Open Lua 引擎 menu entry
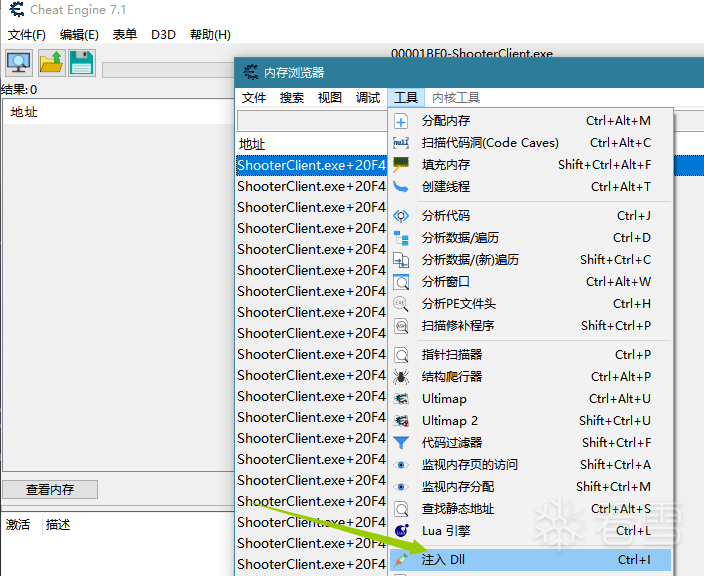This screenshot has width=704, height=576. (x=530, y=531)
